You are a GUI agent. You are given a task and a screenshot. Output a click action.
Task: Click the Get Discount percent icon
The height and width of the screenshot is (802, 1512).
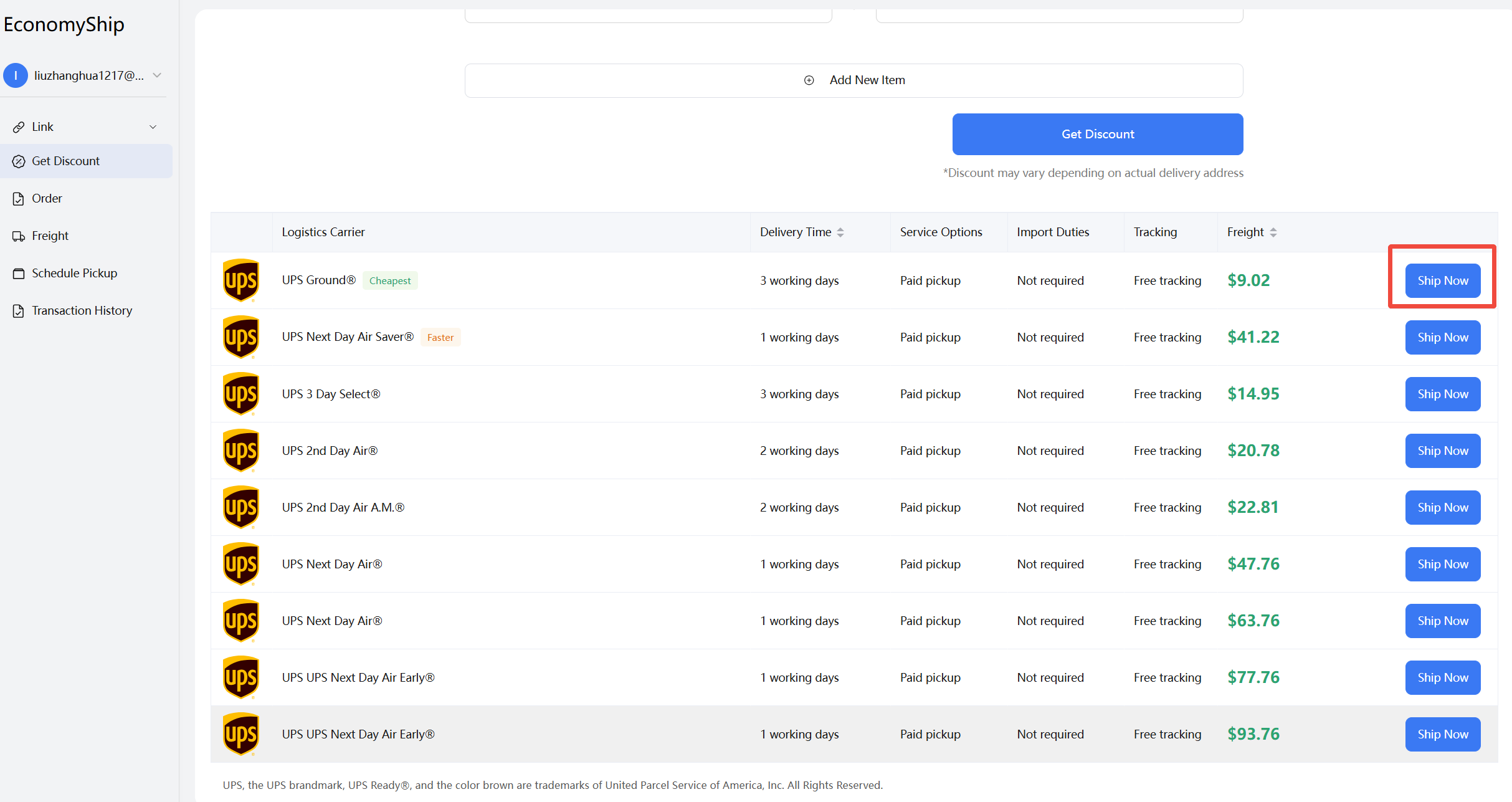click(x=19, y=161)
